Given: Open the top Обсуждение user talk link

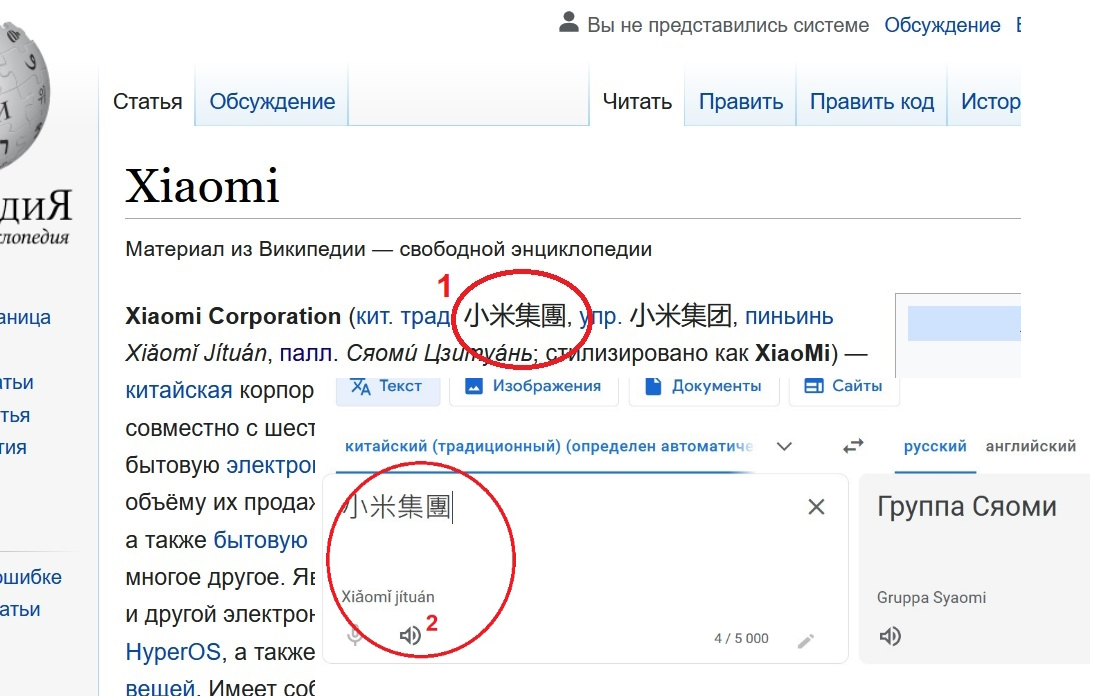Looking at the screenshot, I should click(x=942, y=25).
